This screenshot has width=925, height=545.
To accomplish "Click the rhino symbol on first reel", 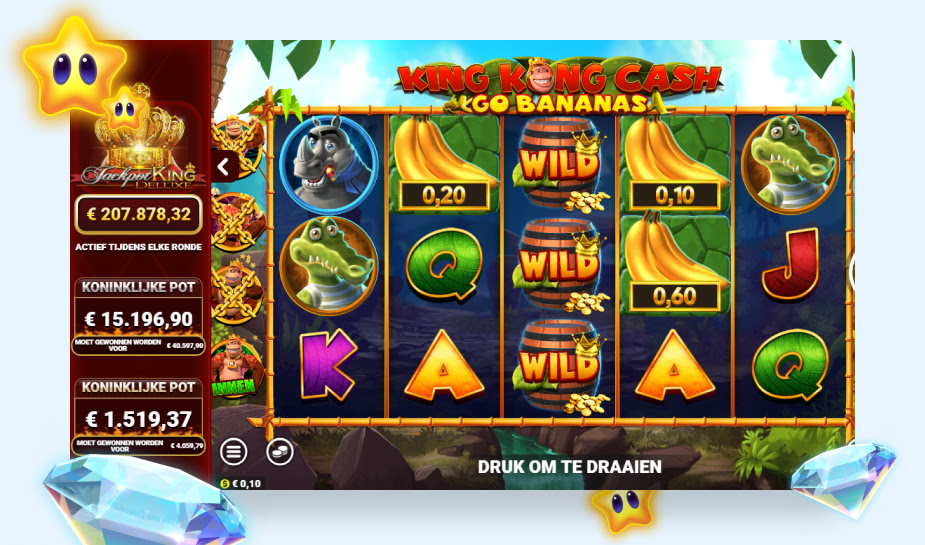I will click(329, 164).
